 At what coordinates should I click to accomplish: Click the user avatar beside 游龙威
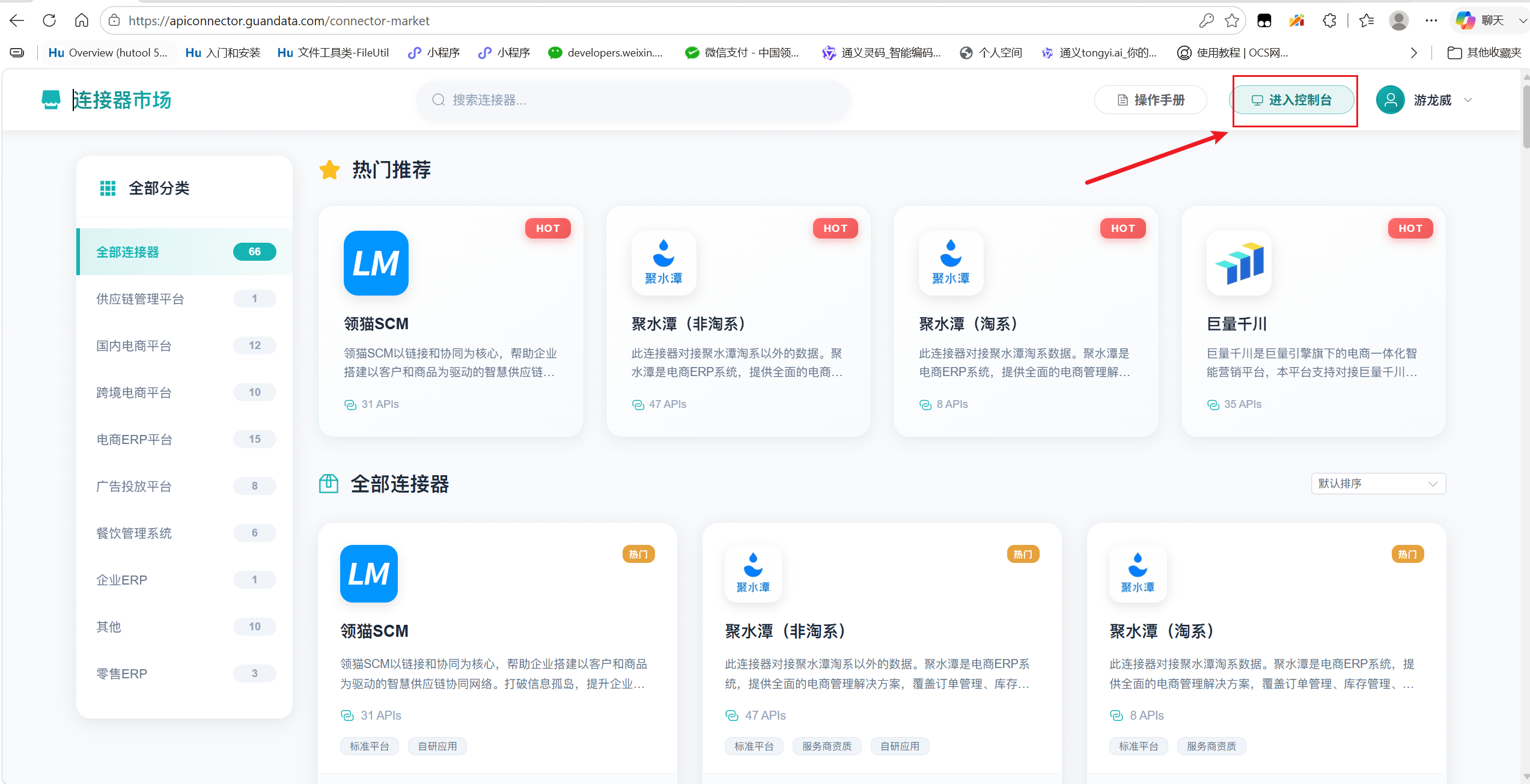point(1391,100)
